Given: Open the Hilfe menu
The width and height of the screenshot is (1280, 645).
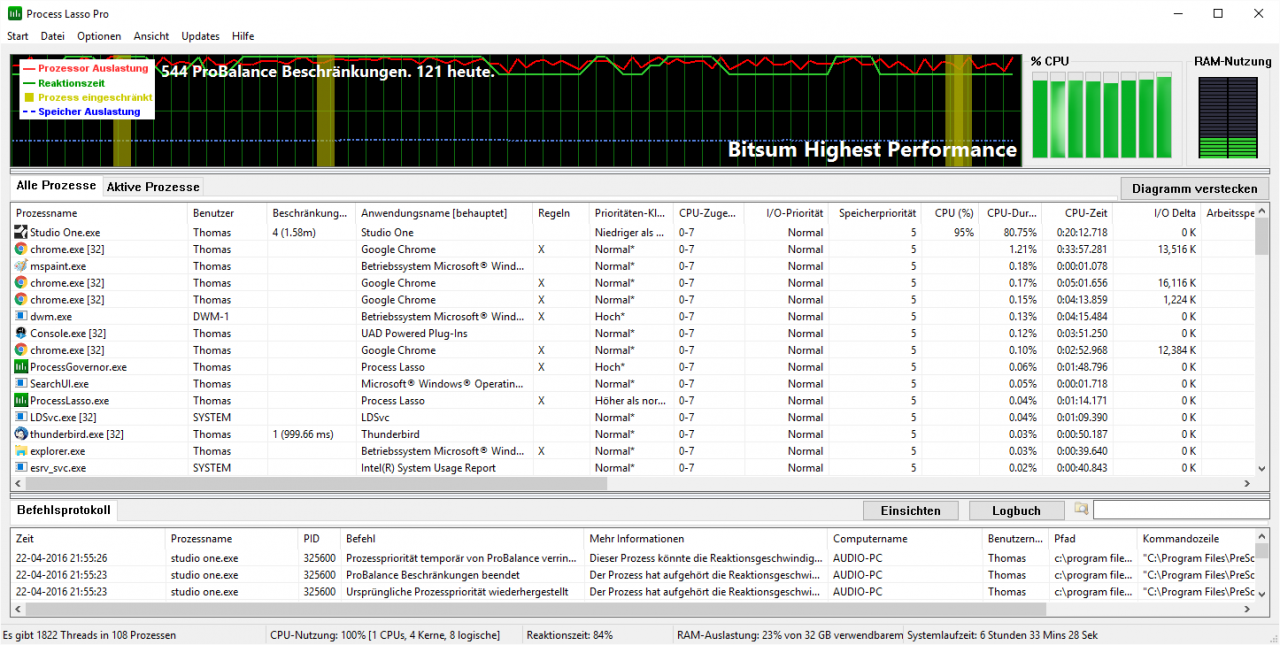Looking at the screenshot, I should [x=243, y=36].
